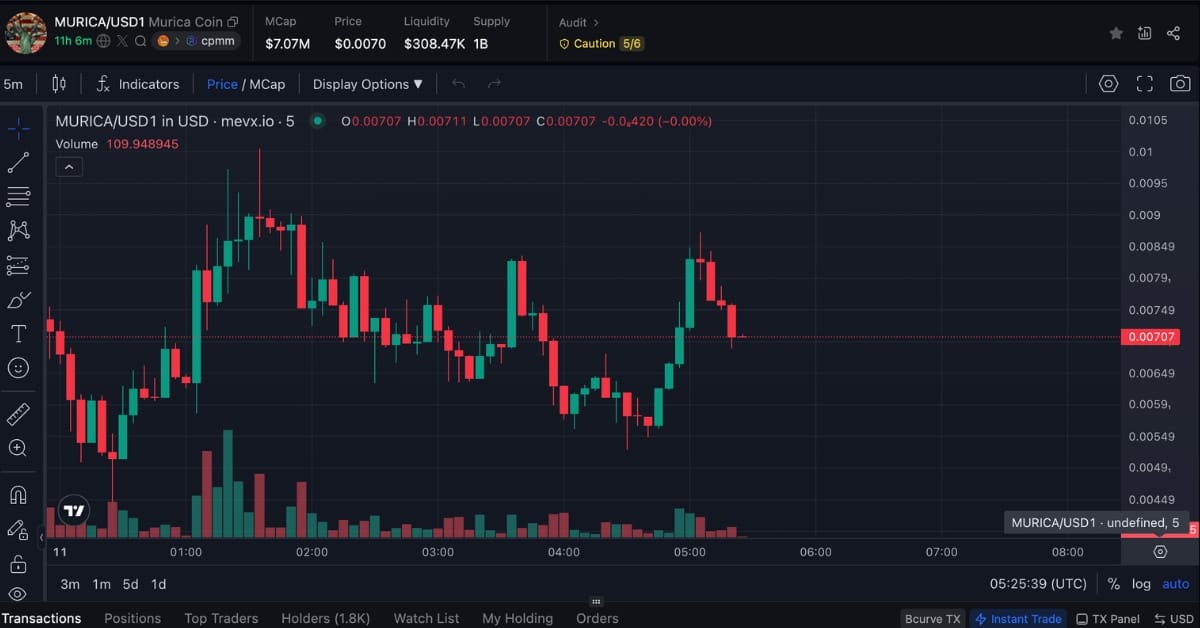Copy the Murica Coin contract address
This screenshot has width=1200, height=628.
tap(233, 22)
